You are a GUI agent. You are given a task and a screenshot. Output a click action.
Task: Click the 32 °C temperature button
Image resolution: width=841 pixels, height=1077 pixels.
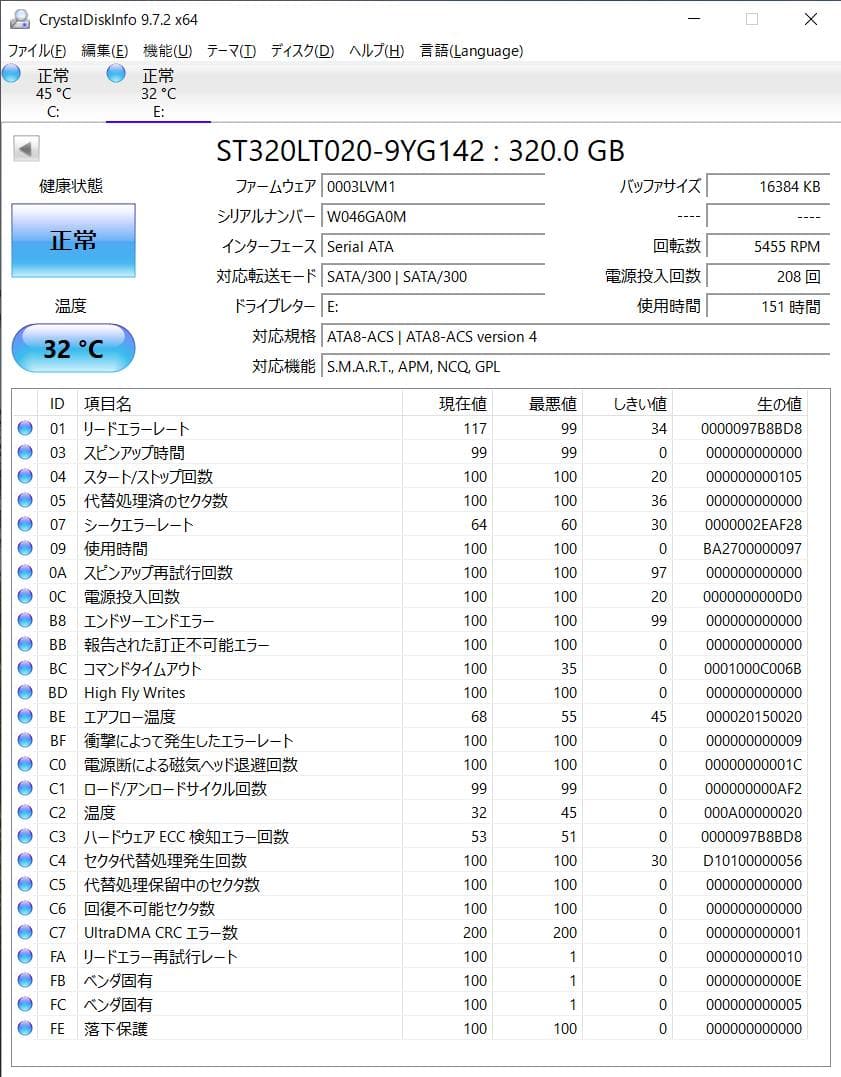pyautogui.click(x=73, y=349)
